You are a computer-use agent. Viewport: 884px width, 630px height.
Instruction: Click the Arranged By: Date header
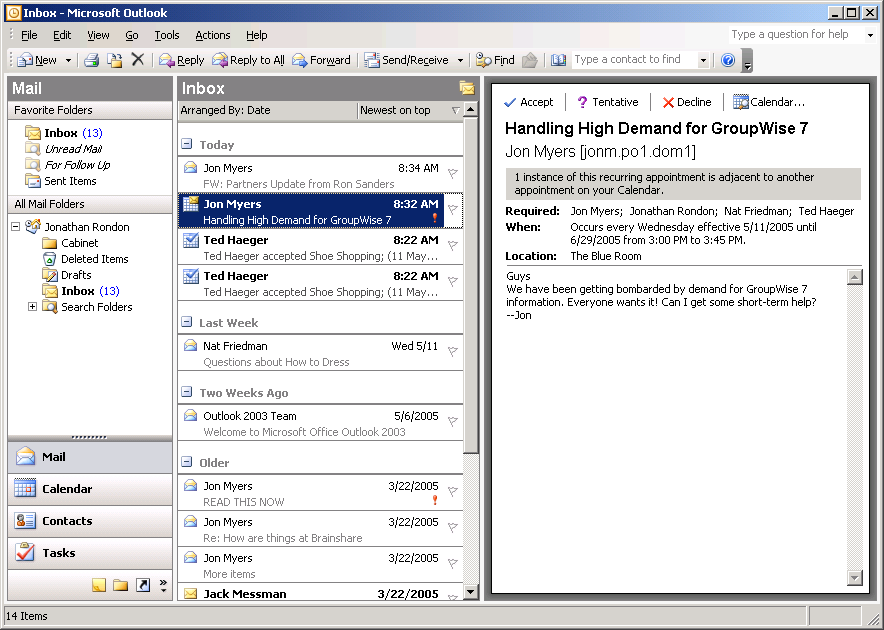[268, 110]
